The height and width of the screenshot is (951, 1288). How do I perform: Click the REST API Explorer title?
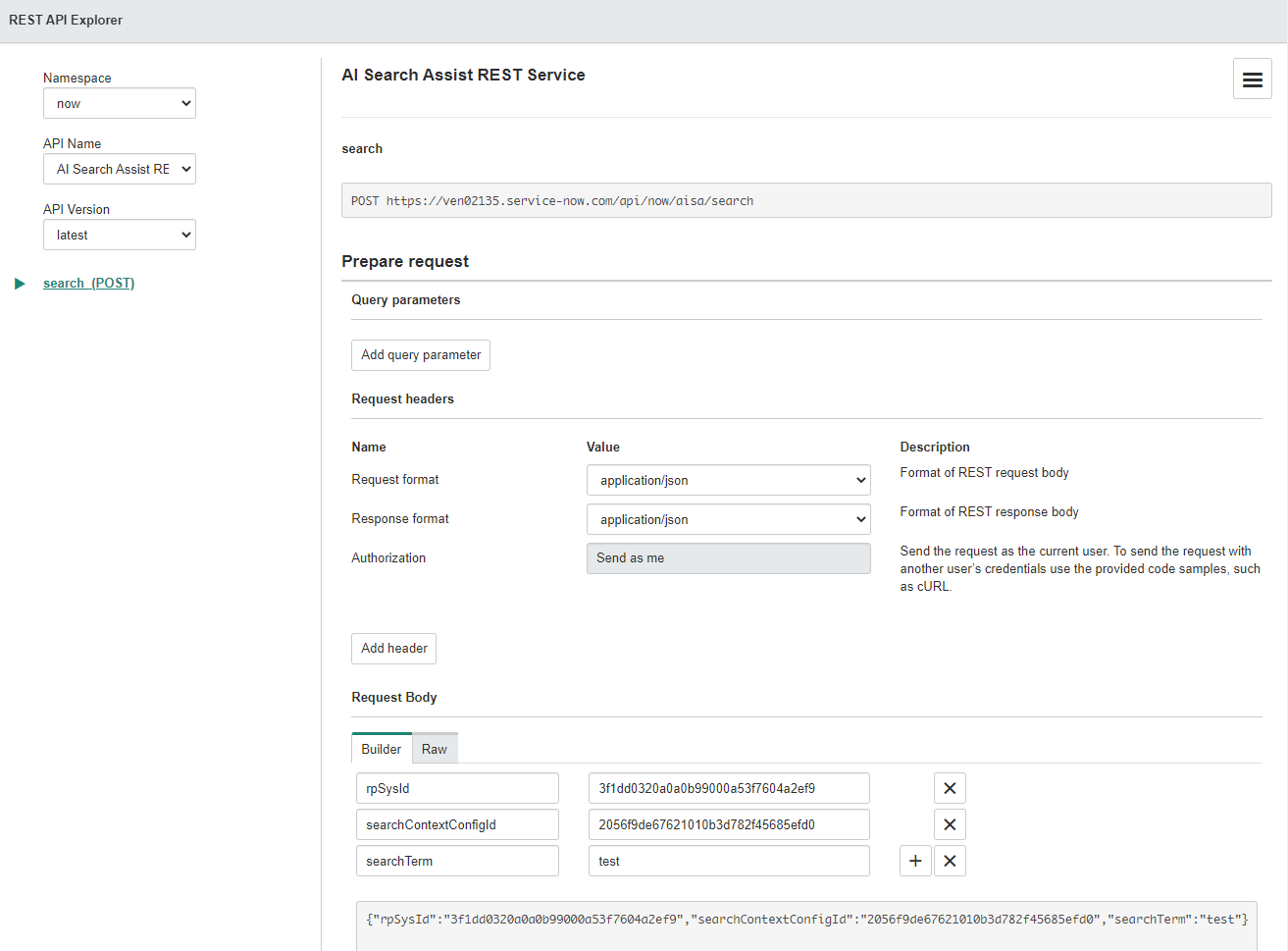pyautogui.click(x=66, y=20)
